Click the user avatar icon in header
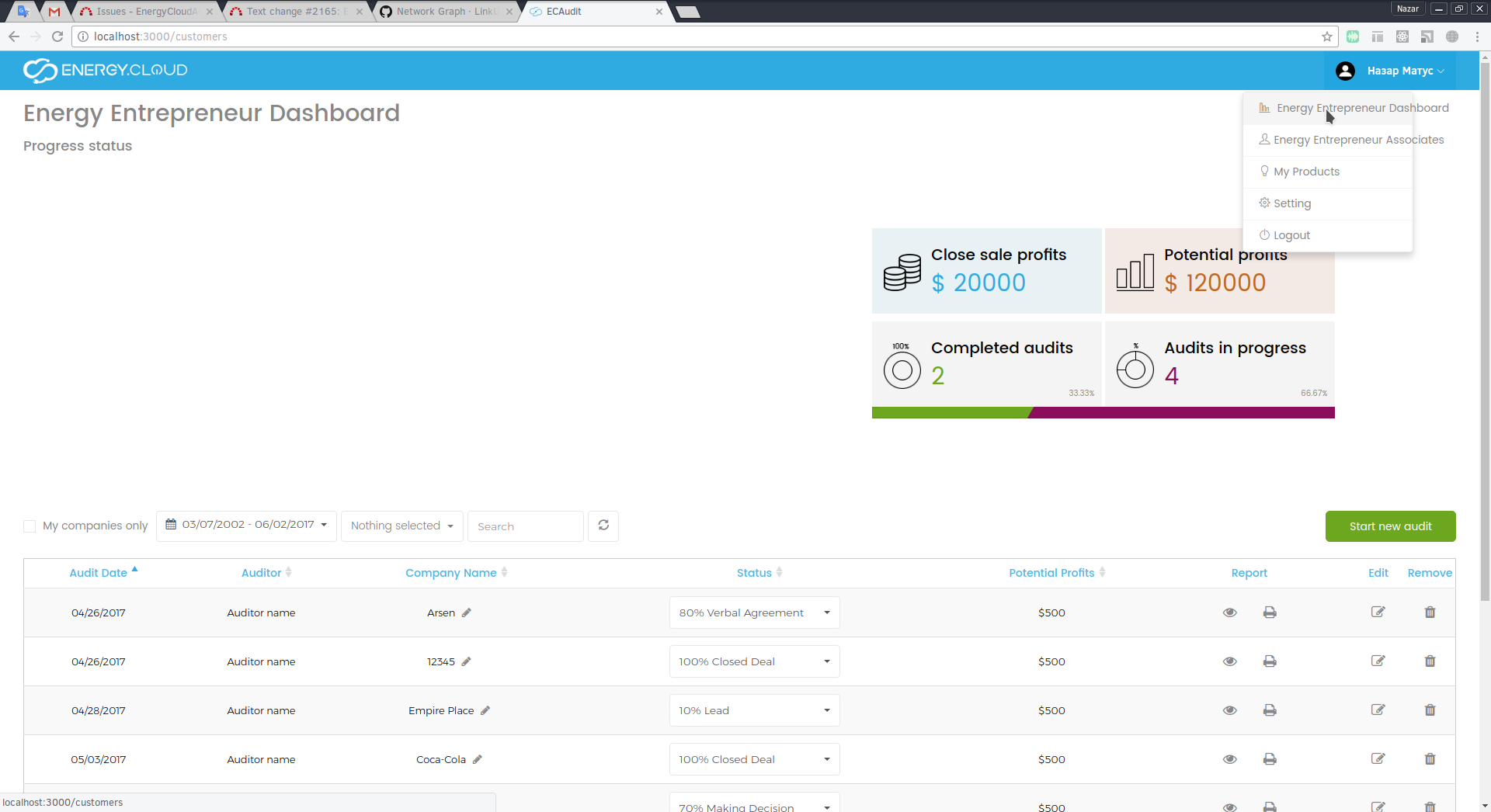This screenshot has width=1491, height=812. click(1345, 71)
